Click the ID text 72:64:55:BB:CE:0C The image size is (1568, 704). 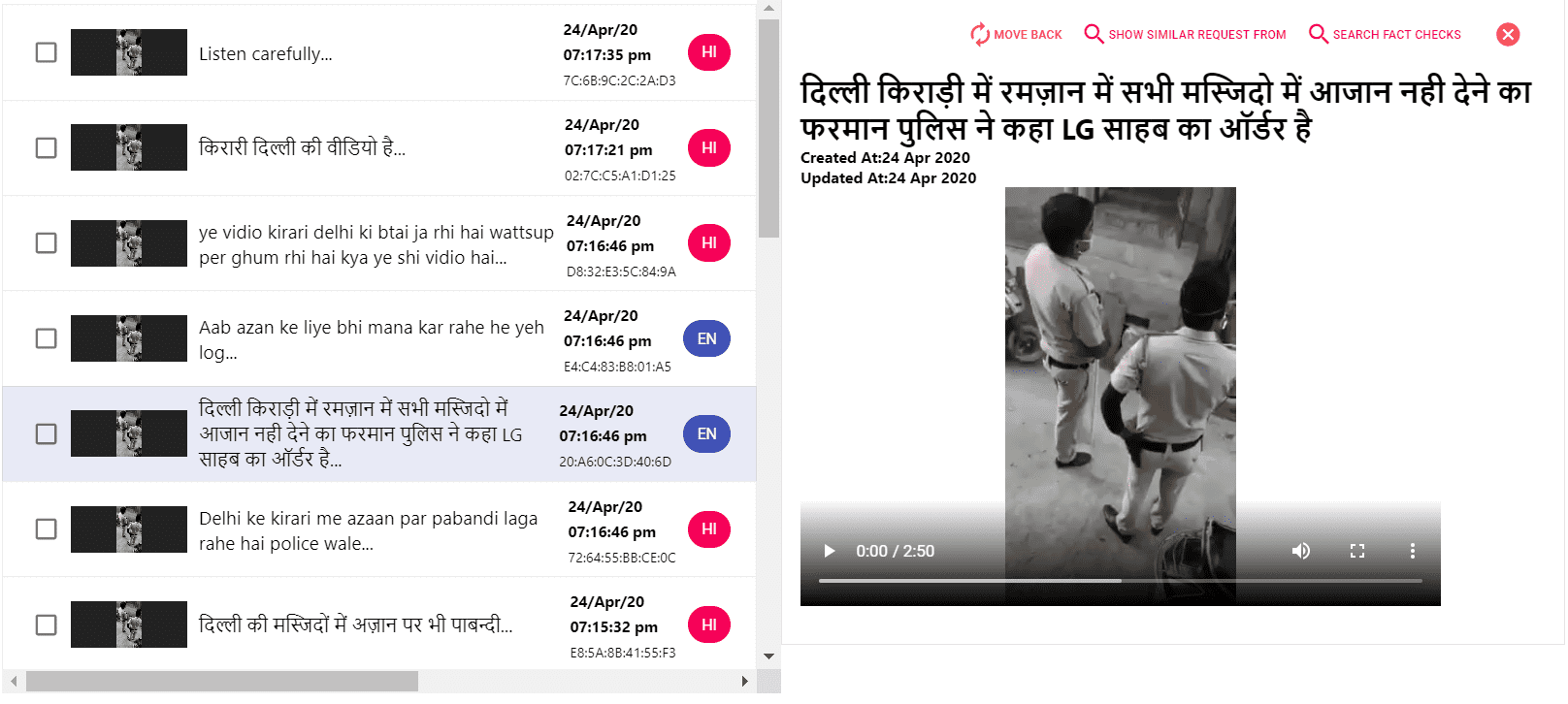(x=622, y=558)
